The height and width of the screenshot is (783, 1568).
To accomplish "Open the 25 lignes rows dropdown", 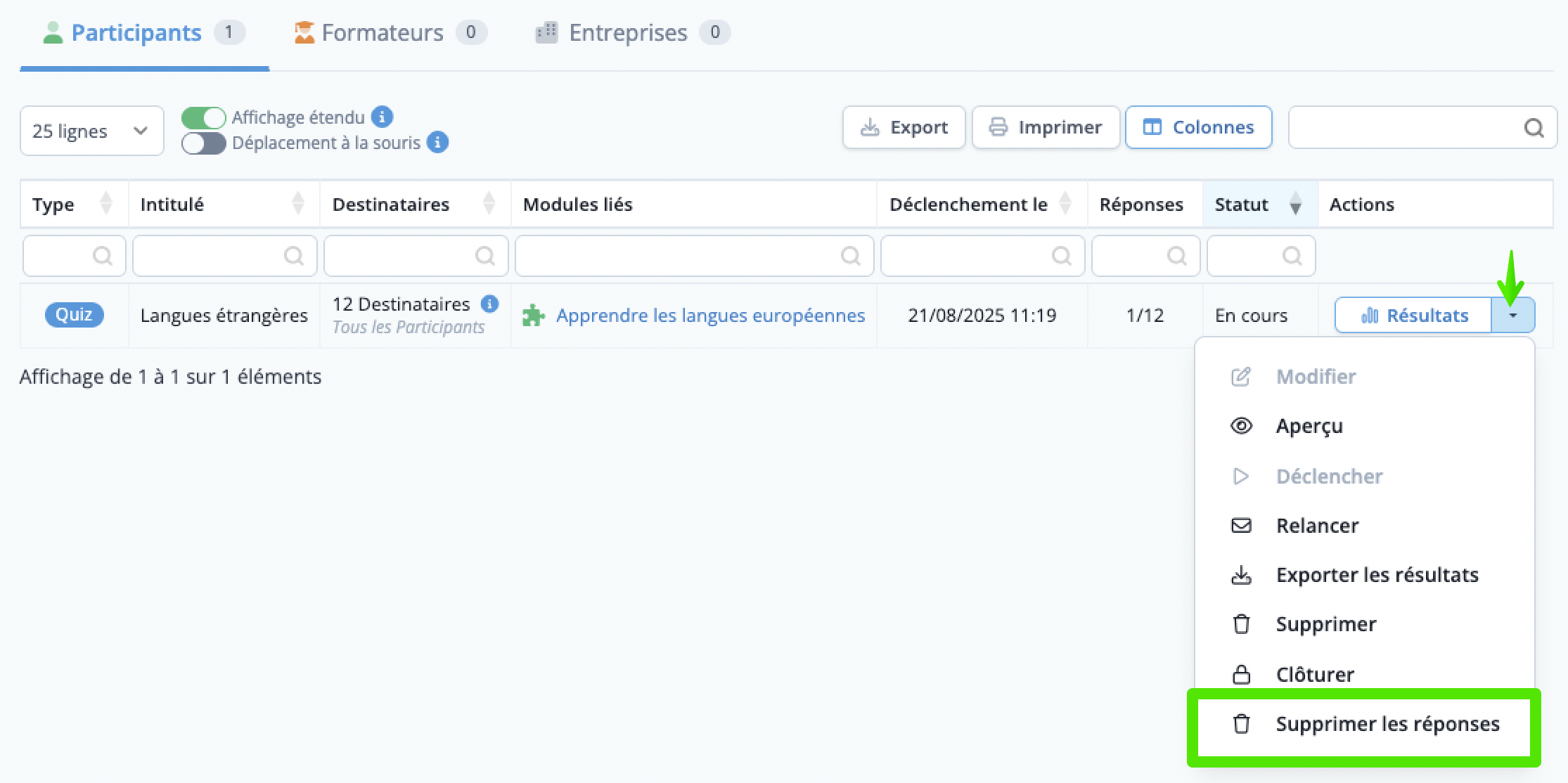I will point(91,131).
